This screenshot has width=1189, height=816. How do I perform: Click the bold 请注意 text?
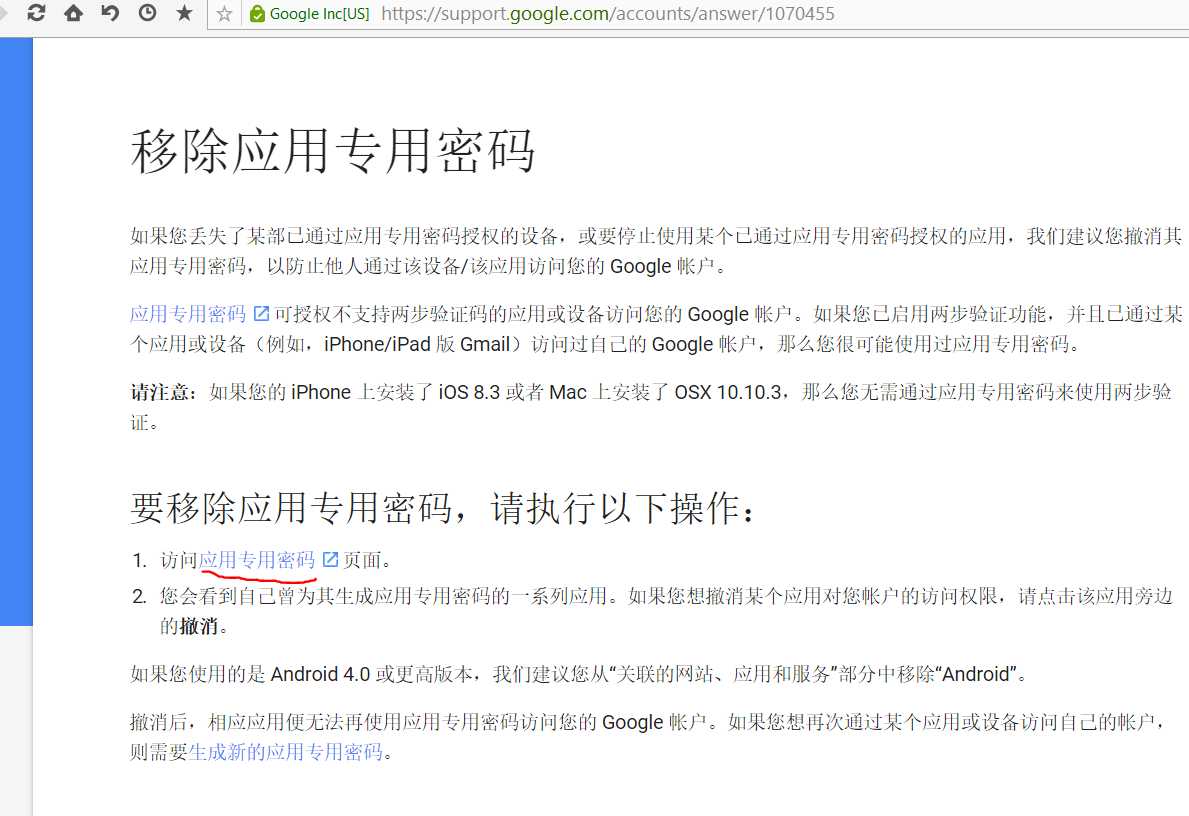click(159, 392)
